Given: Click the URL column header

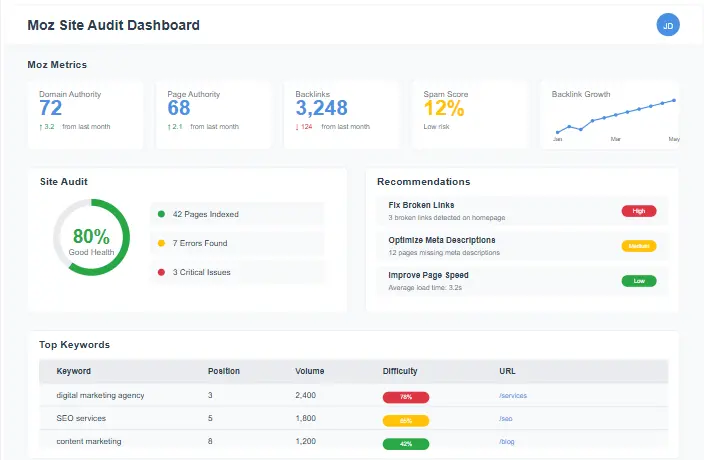Looking at the screenshot, I should click(507, 371).
